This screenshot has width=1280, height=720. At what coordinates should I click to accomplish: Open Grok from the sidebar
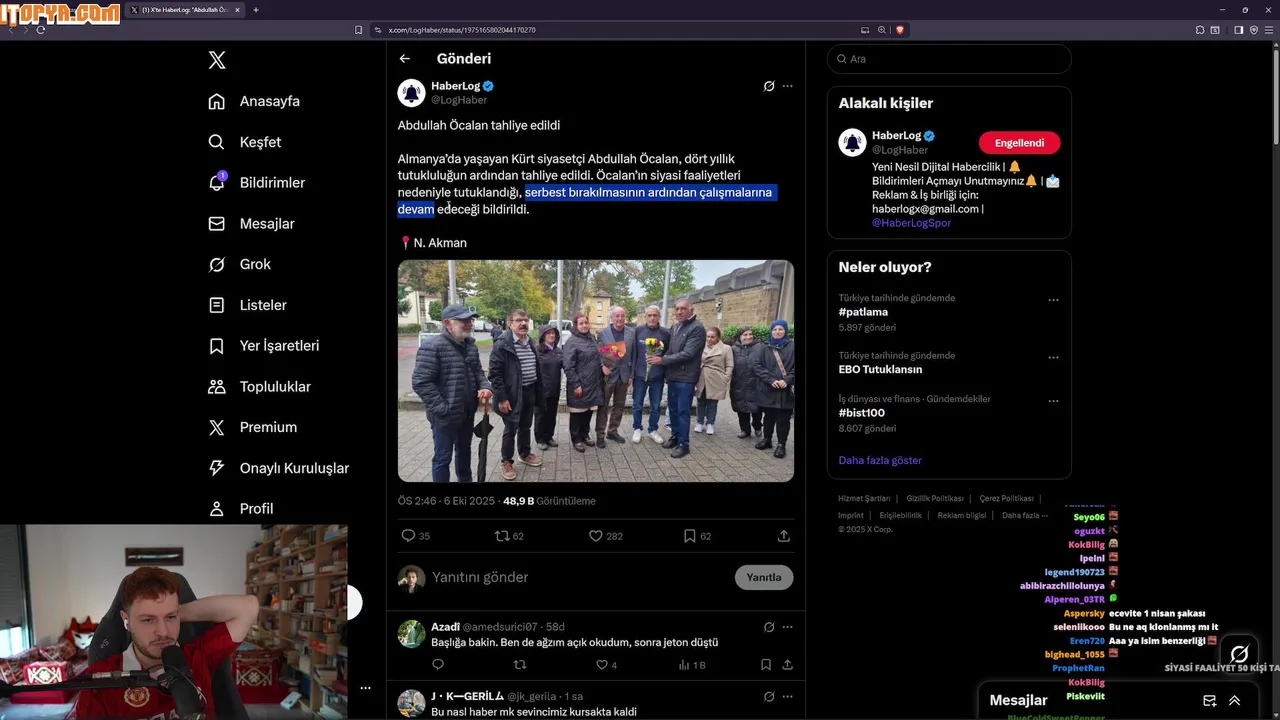click(x=239, y=264)
